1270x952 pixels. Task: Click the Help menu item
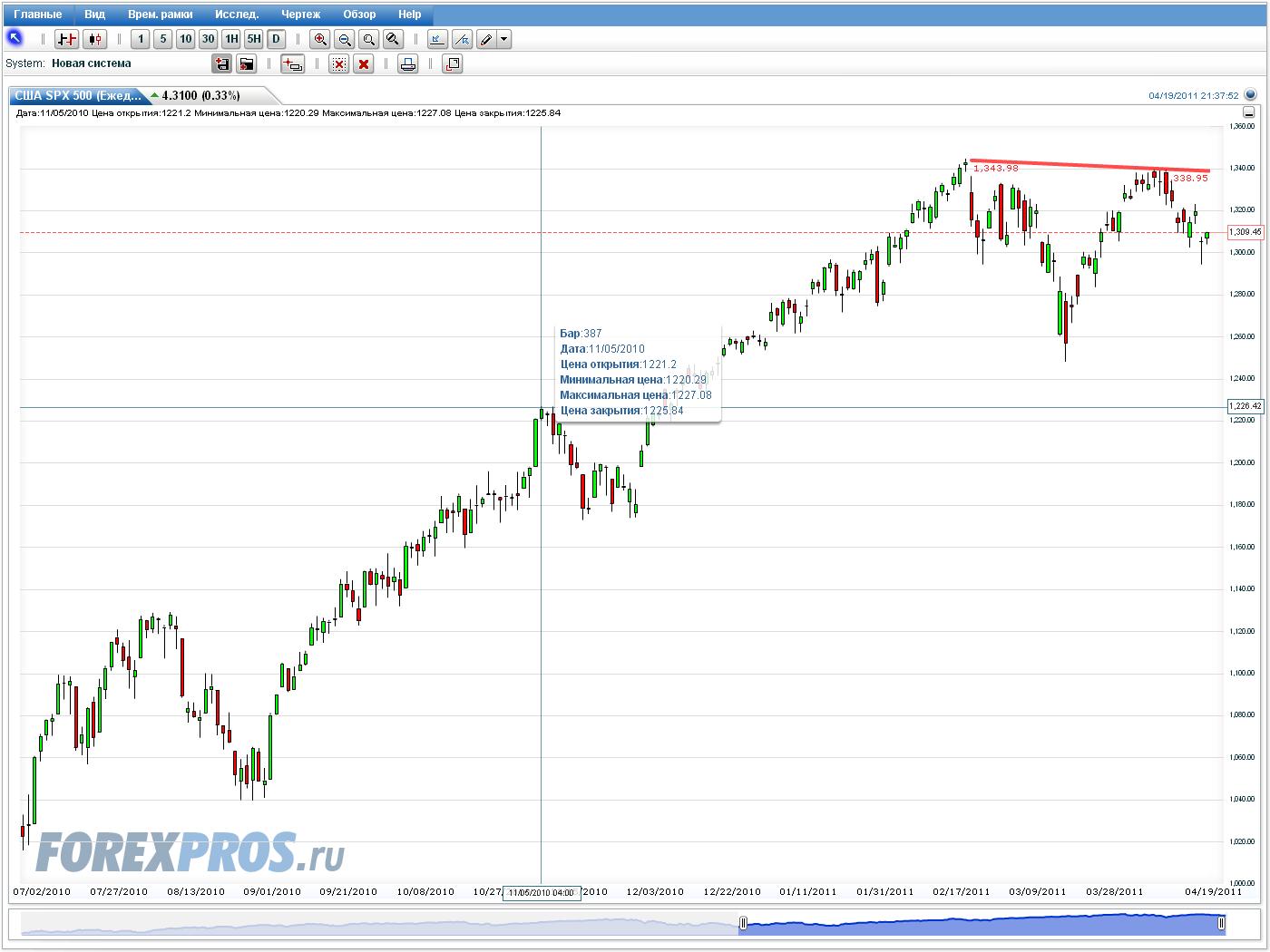tap(409, 15)
